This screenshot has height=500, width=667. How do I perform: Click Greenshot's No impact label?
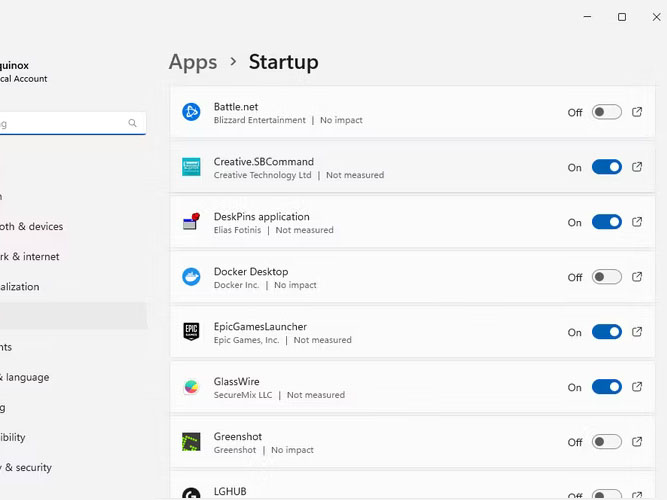pos(292,450)
